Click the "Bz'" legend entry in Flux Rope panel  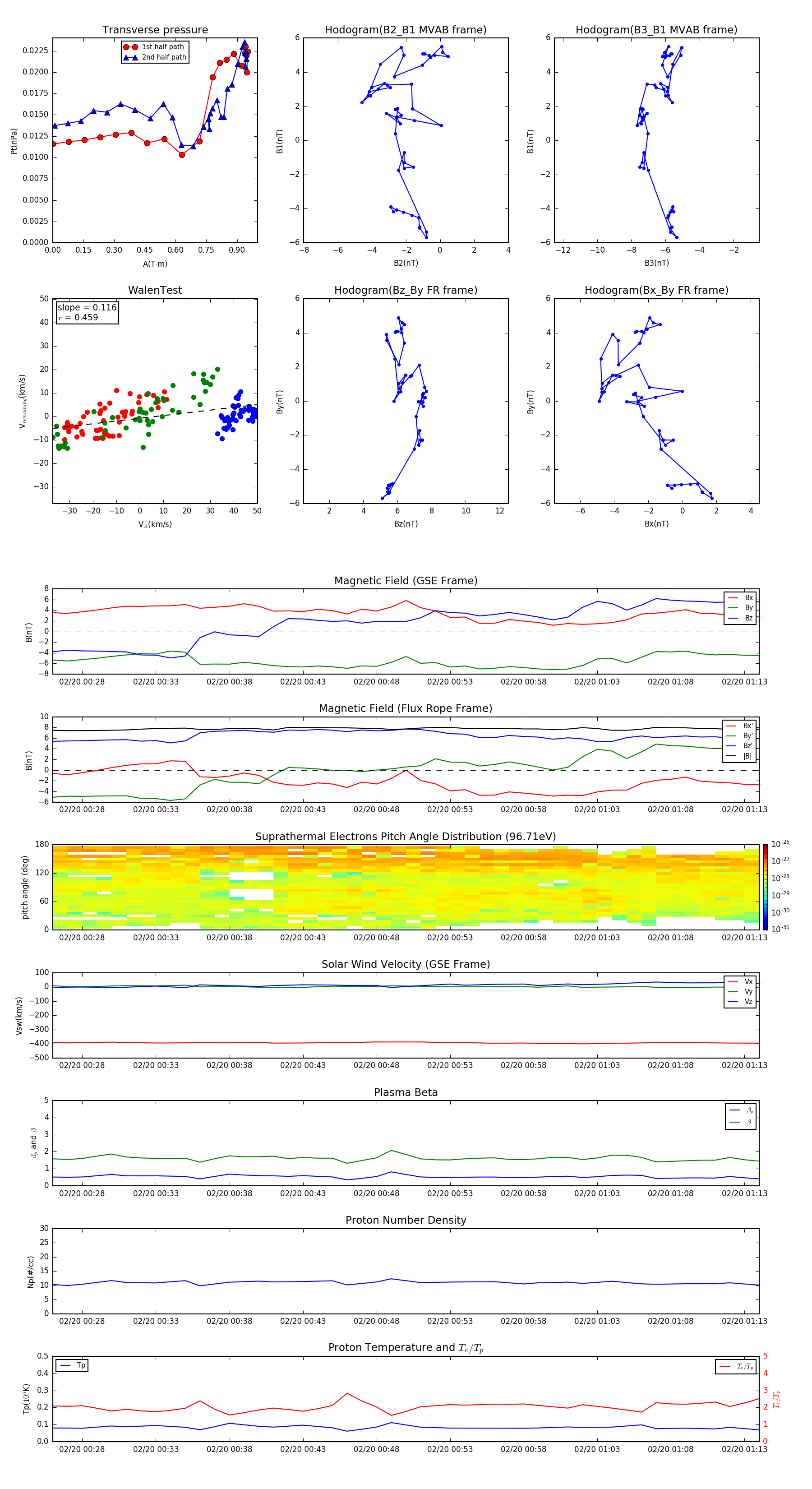coord(740,746)
